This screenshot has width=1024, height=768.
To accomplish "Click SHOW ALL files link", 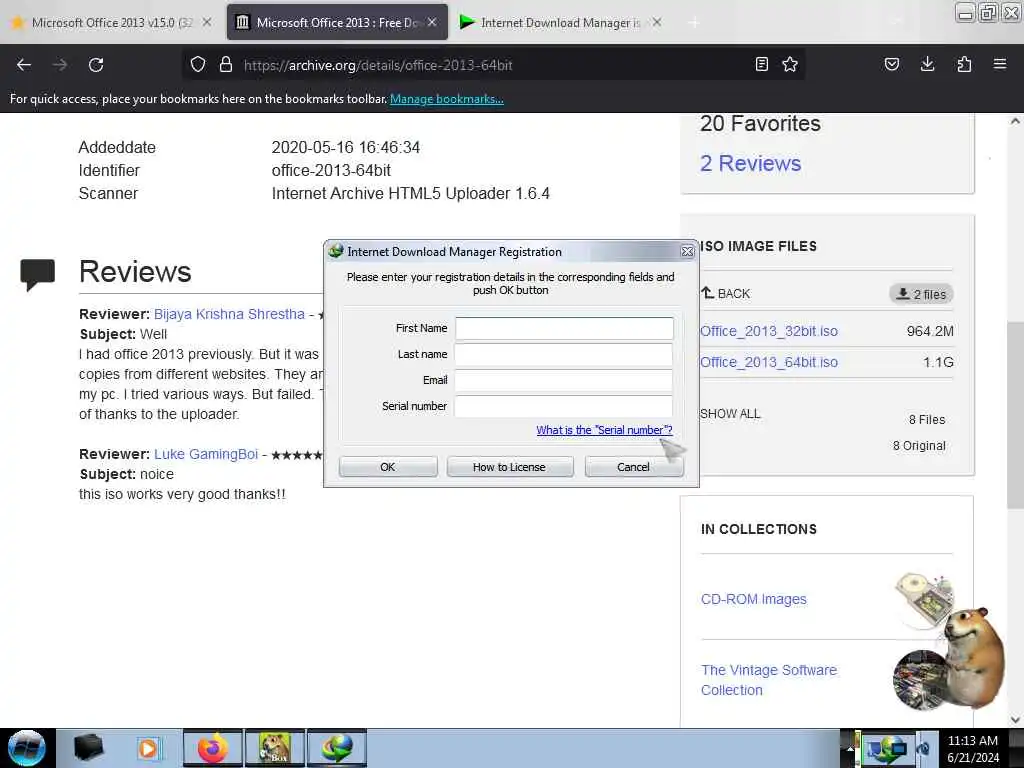I will click(x=730, y=414).
